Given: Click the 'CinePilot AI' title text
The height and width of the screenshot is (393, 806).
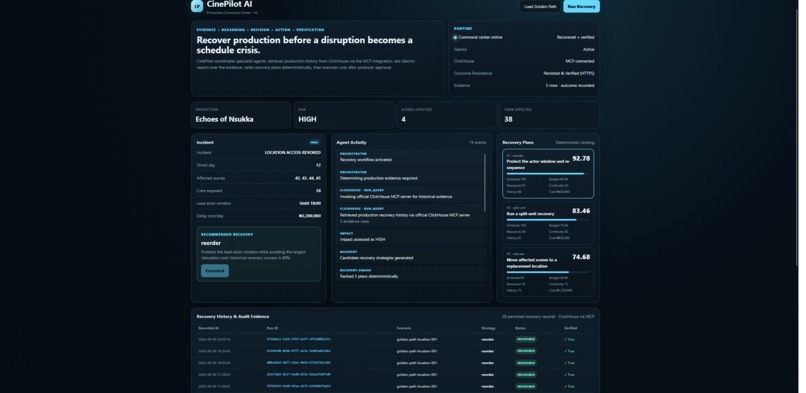Looking at the screenshot, I should [x=229, y=4].
